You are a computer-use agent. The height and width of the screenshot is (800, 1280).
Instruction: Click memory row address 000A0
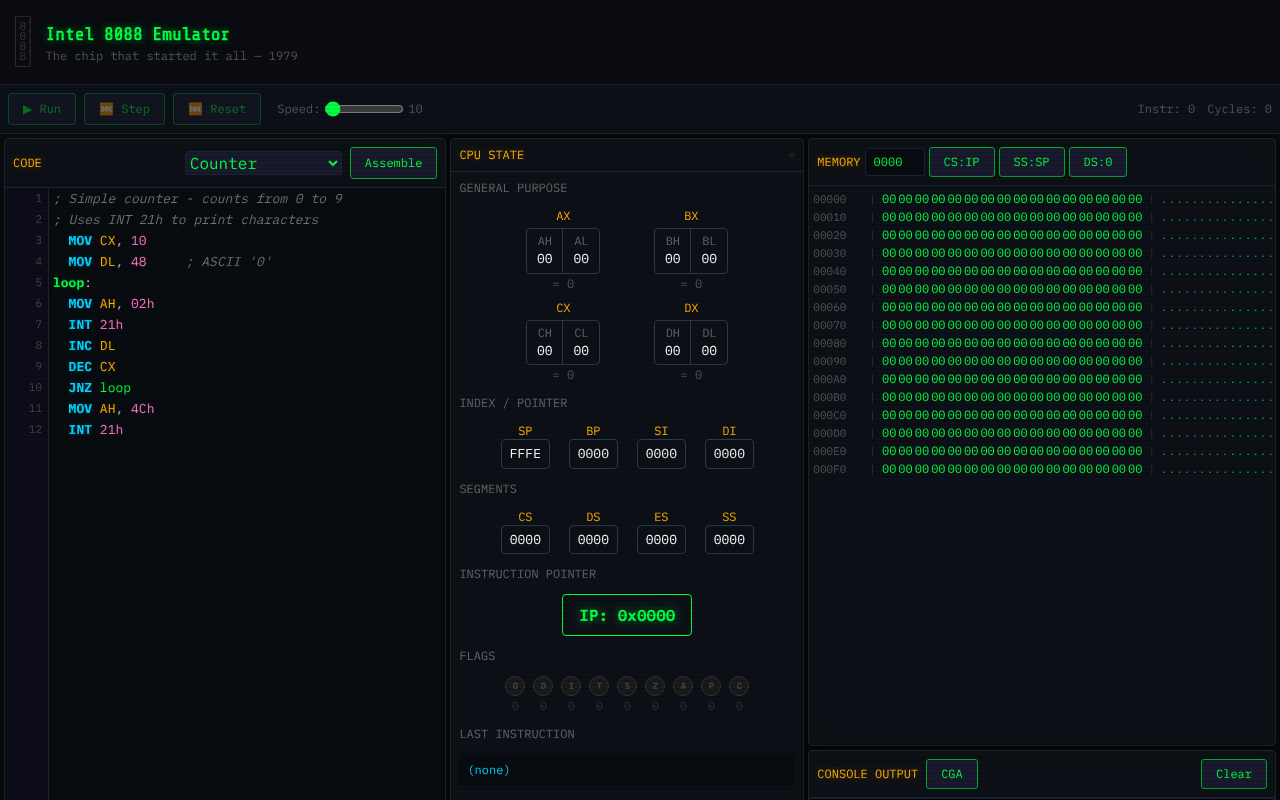830,379
